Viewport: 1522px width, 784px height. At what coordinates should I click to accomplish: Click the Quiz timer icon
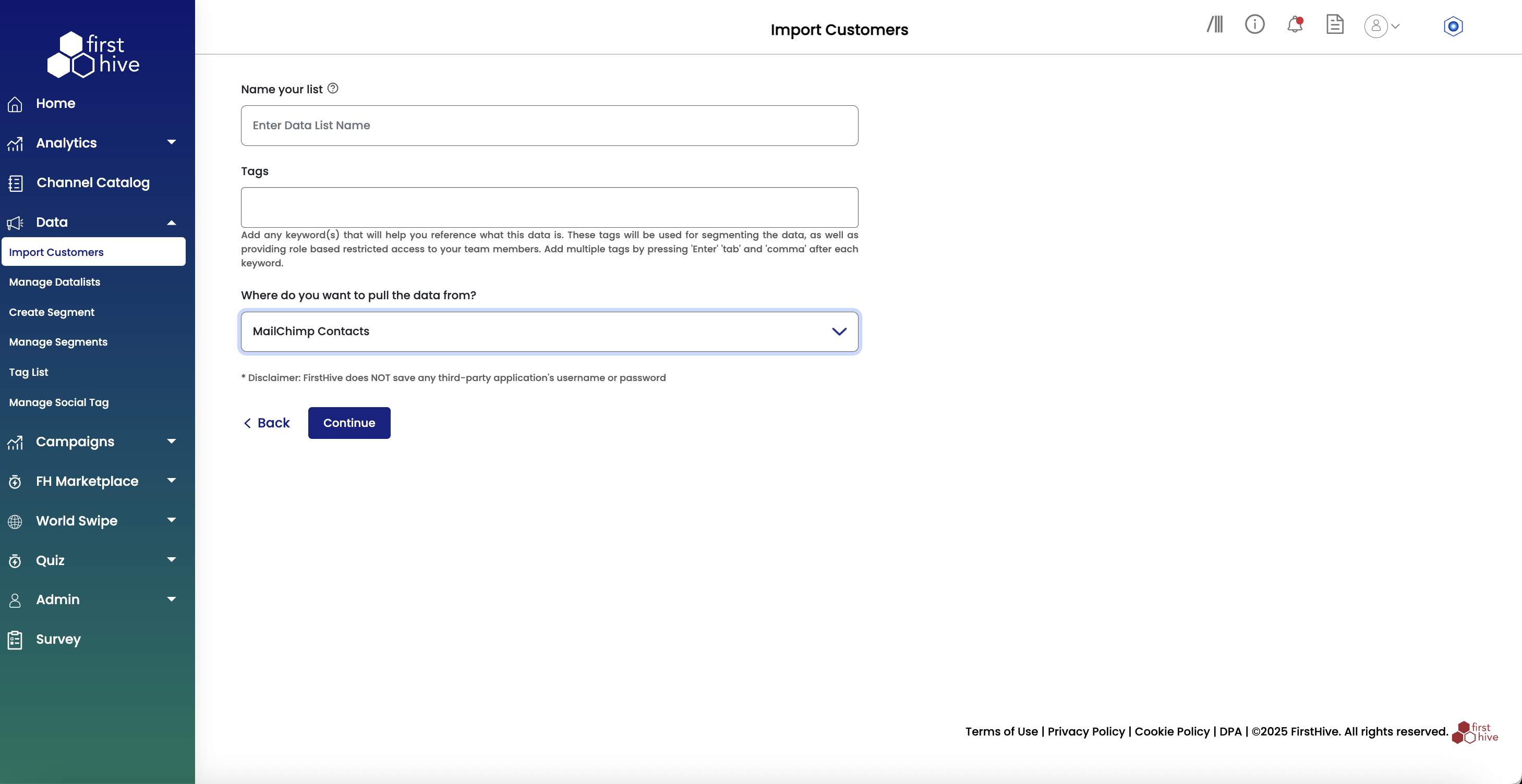pyautogui.click(x=15, y=561)
